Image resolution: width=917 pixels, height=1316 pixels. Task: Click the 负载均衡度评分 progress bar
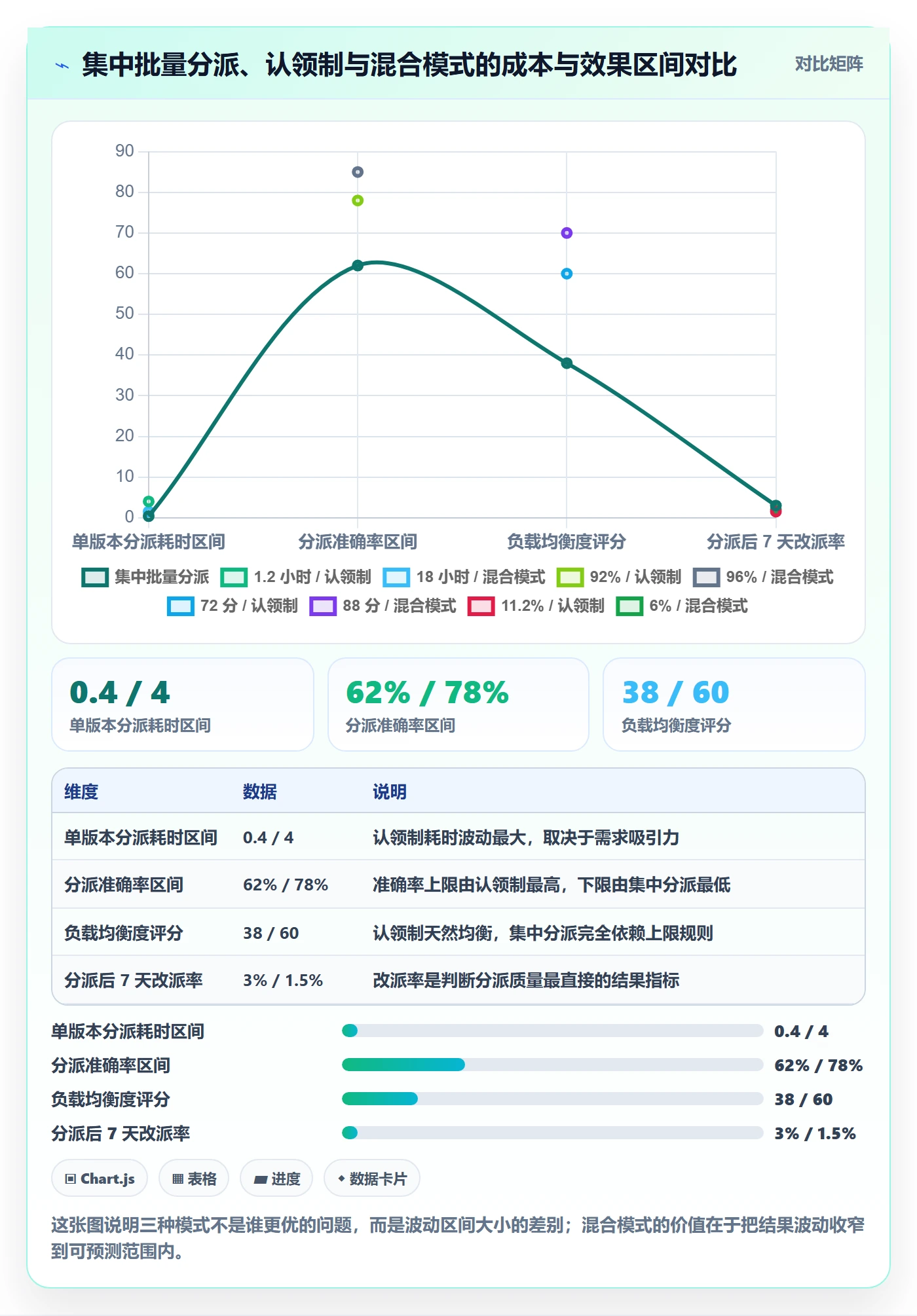pyautogui.click(x=553, y=1099)
